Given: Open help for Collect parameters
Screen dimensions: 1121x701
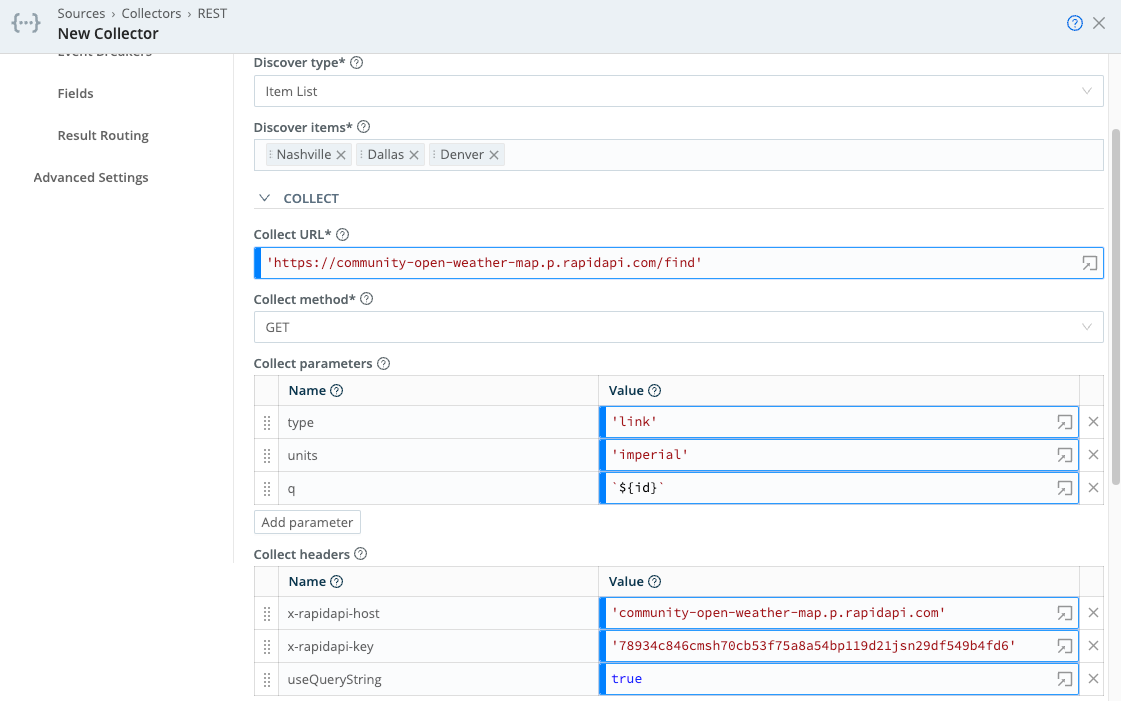Looking at the screenshot, I should 384,363.
